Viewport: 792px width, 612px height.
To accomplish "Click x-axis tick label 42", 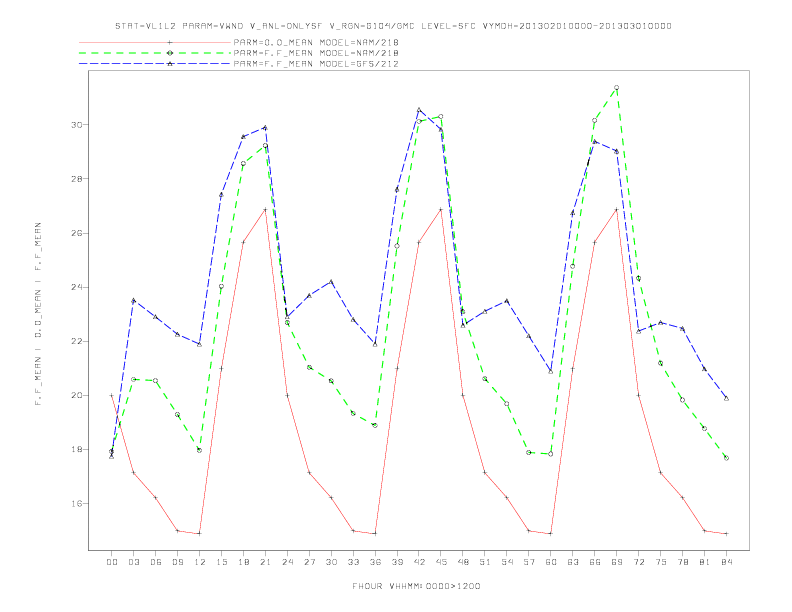I will pos(419,562).
